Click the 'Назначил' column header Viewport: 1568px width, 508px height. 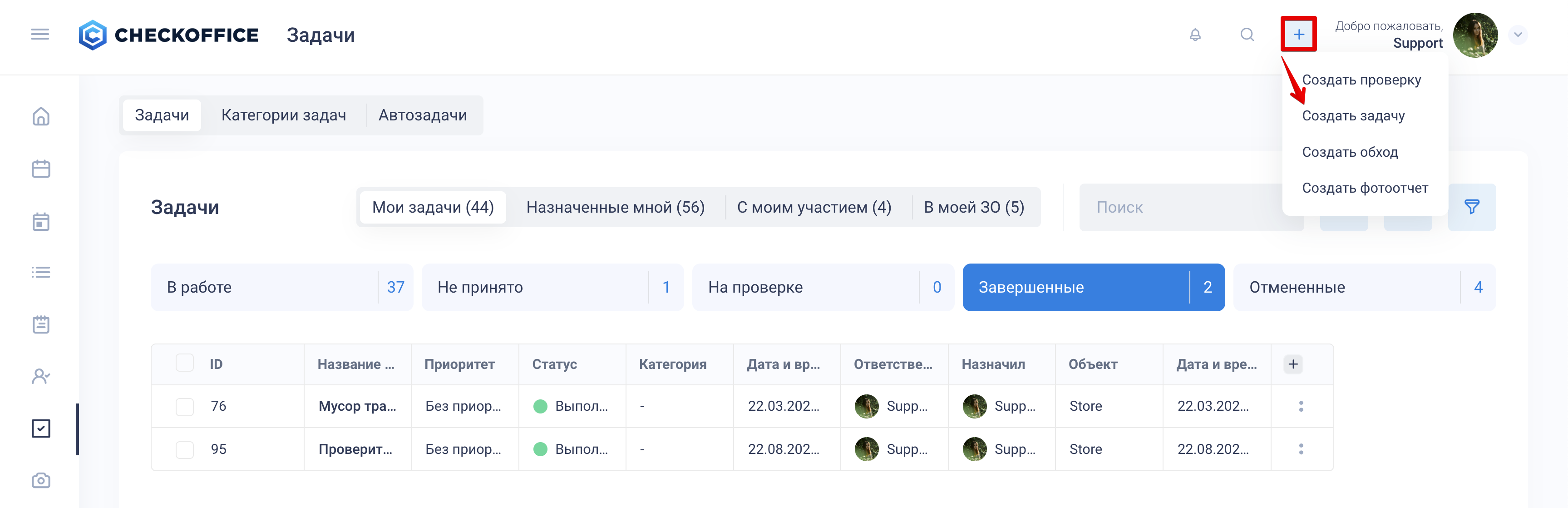coord(993,364)
